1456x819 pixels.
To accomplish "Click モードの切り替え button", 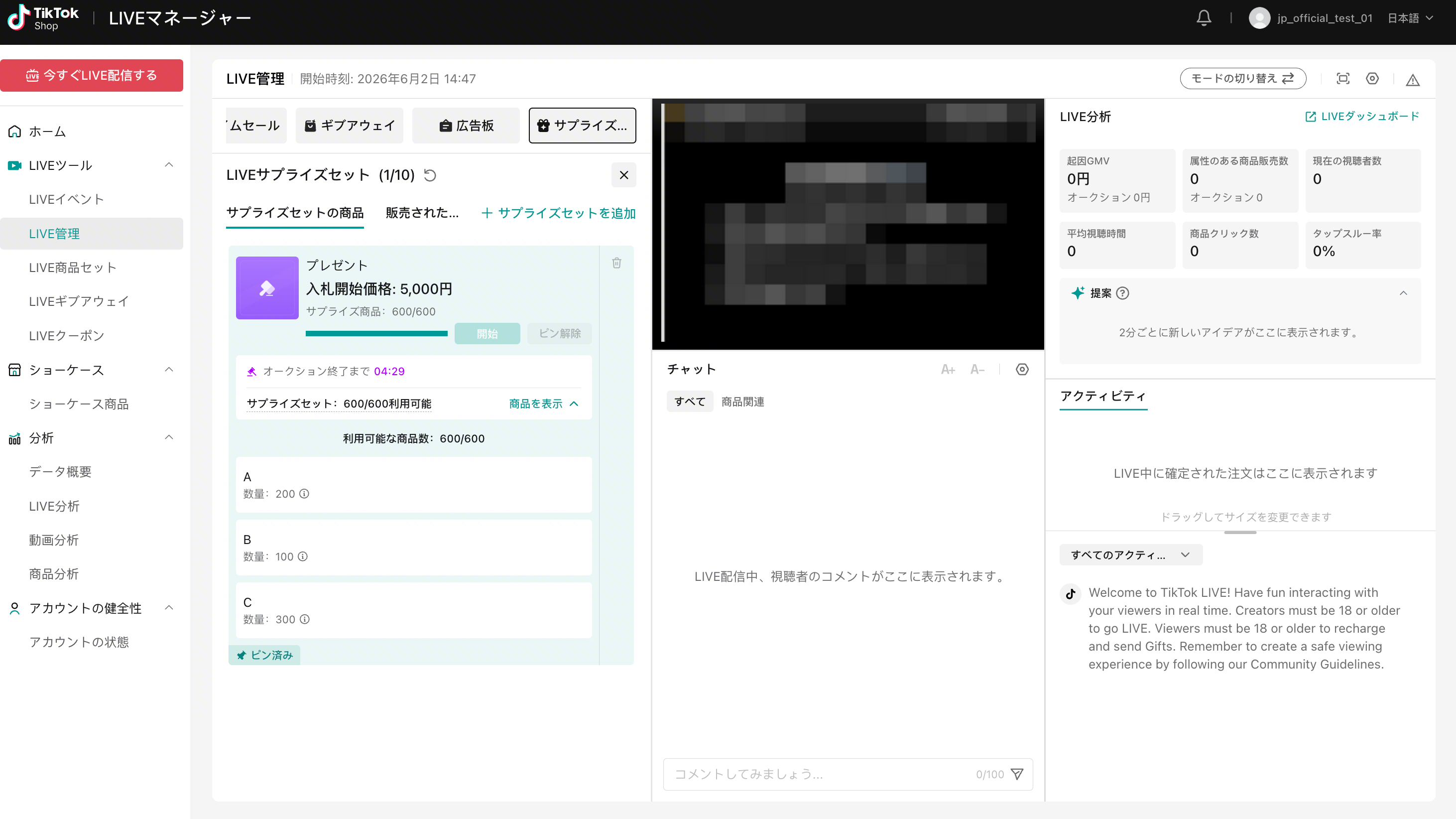I will click(x=1243, y=79).
